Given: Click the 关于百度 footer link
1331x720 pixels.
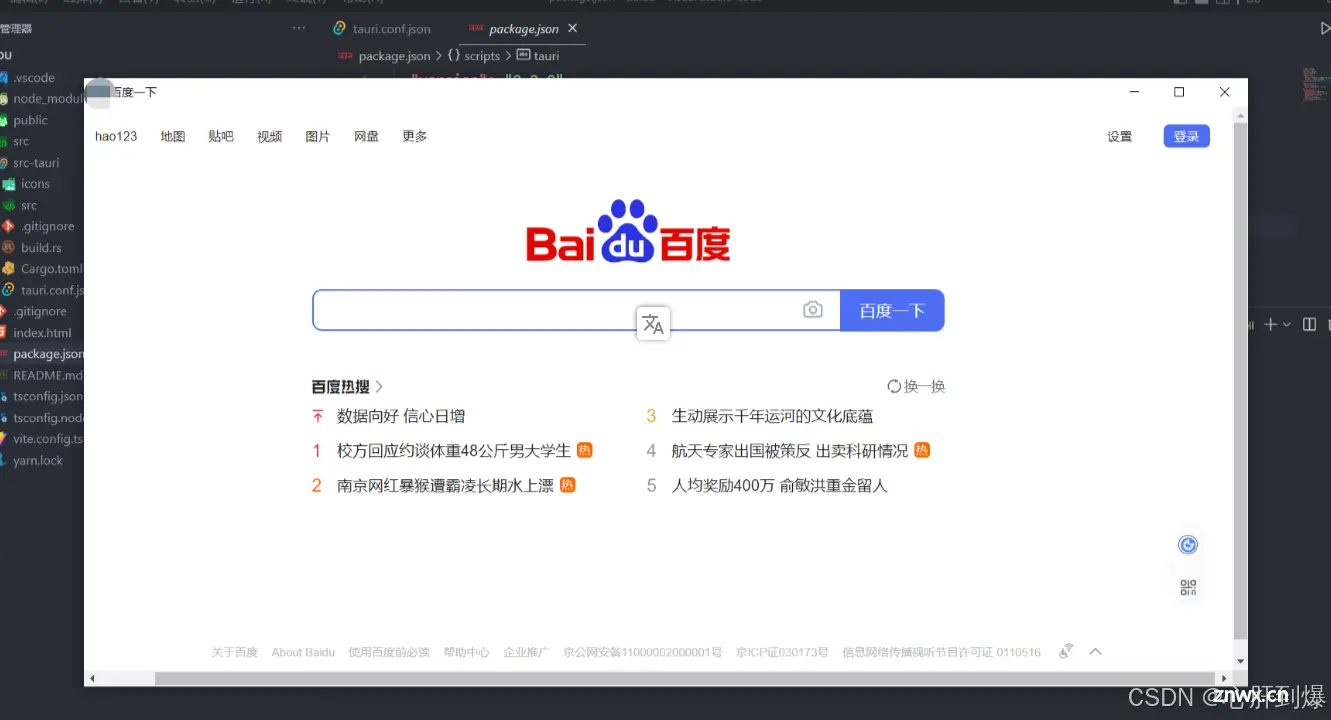Looking at the screenshot, I should click(234, 652).
